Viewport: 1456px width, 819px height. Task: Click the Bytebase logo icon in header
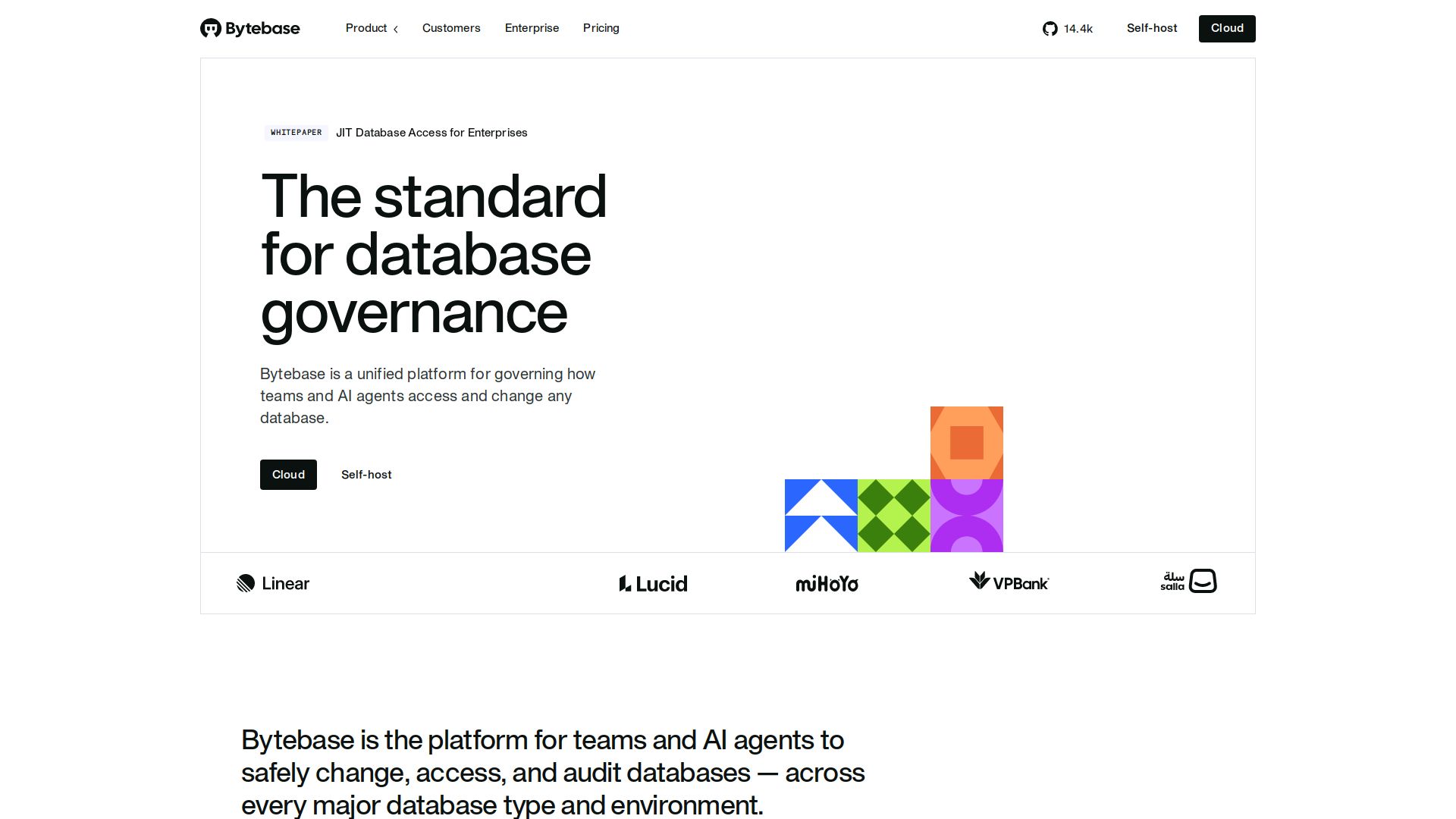[210, 28]
